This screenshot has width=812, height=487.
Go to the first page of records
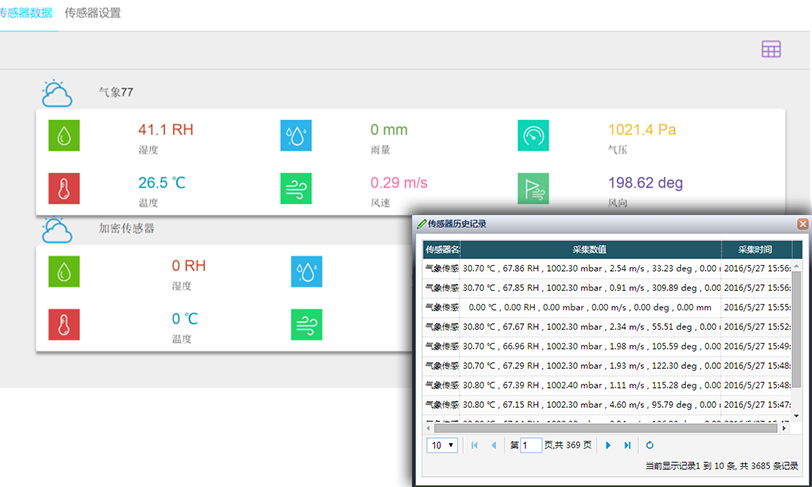click(x=474, y=445)
